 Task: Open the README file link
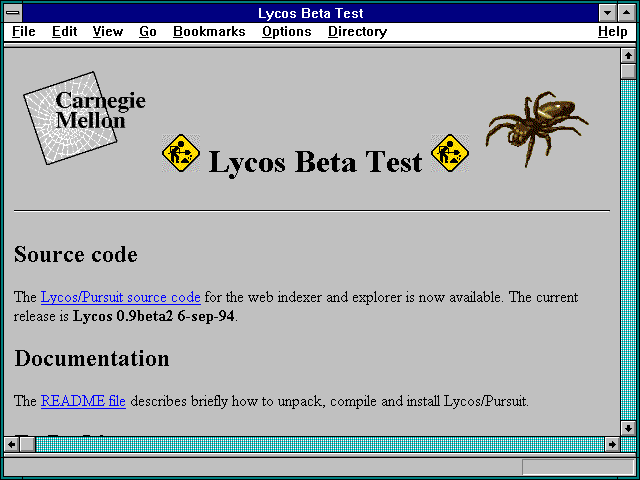[x=83, y=401]
